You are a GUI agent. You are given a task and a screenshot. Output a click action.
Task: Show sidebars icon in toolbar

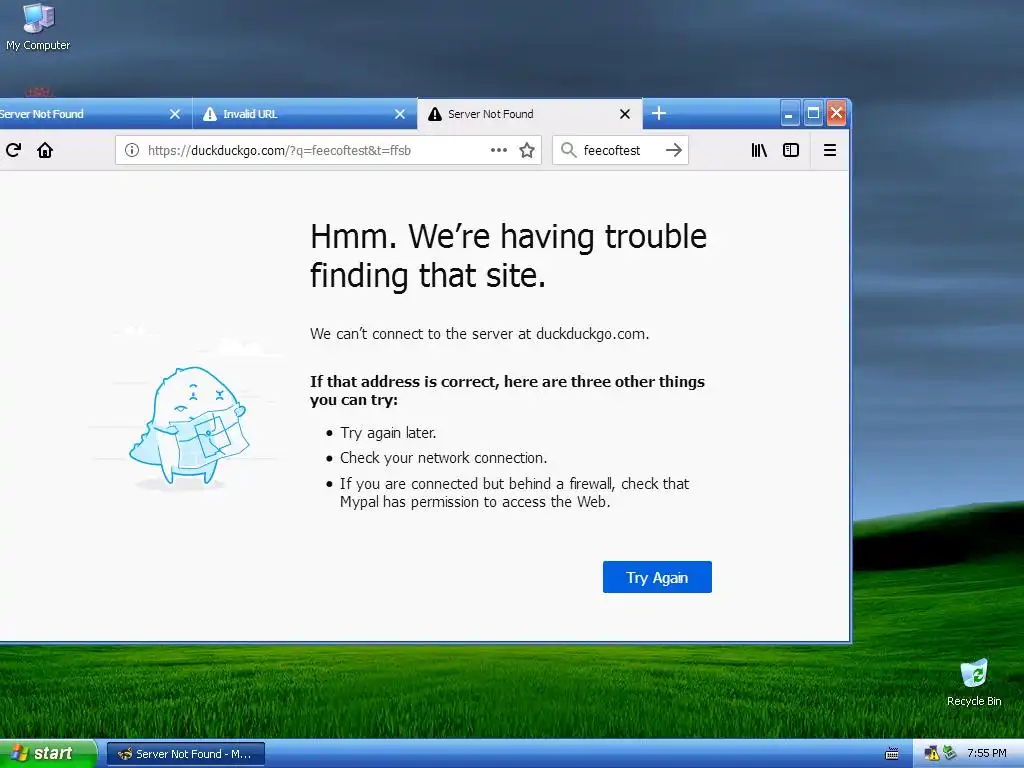point(791,150)
